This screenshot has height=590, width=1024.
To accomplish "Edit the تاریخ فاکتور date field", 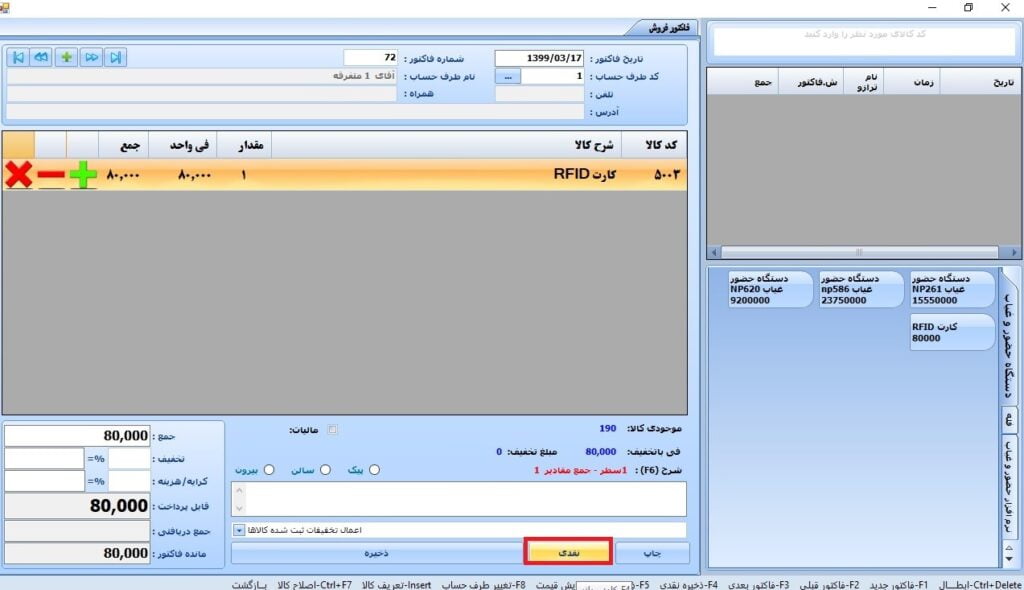I will (539, 58).
